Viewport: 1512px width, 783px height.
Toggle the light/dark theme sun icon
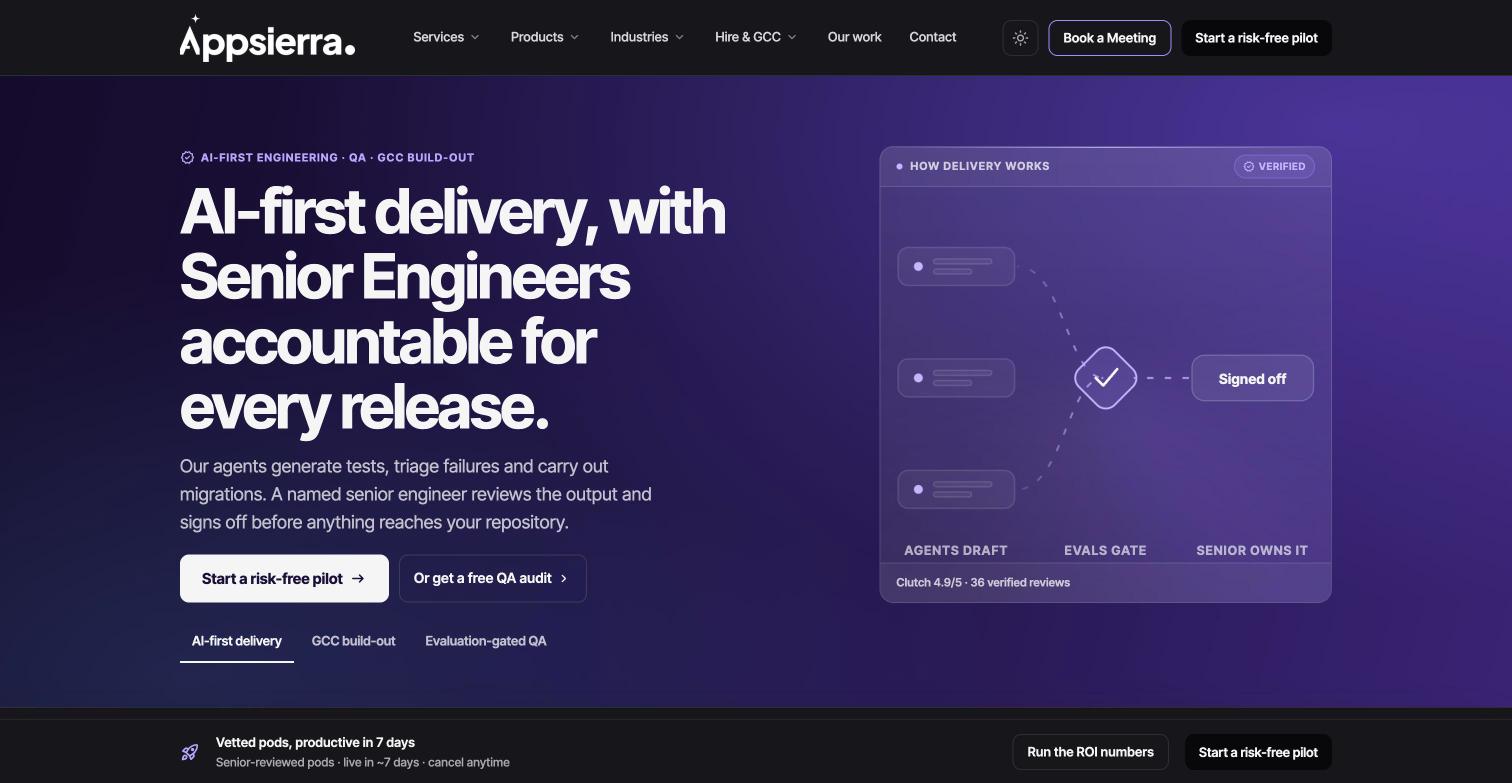click(1020, 38)
